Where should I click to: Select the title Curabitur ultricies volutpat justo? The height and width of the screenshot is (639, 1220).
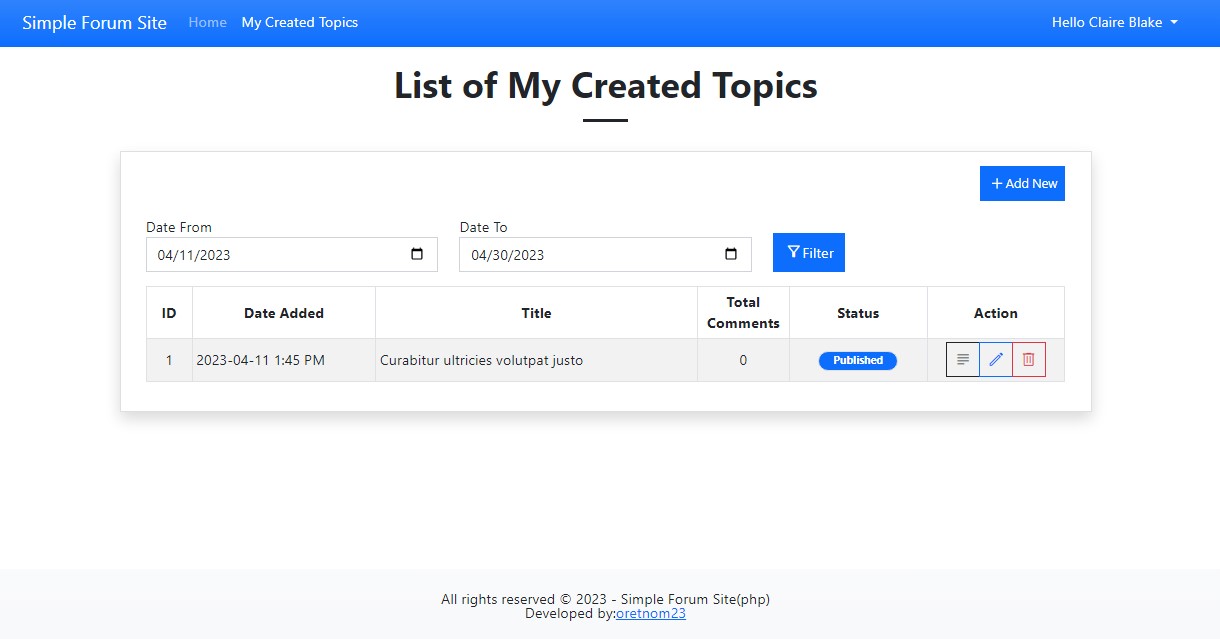tap(481, 360)
